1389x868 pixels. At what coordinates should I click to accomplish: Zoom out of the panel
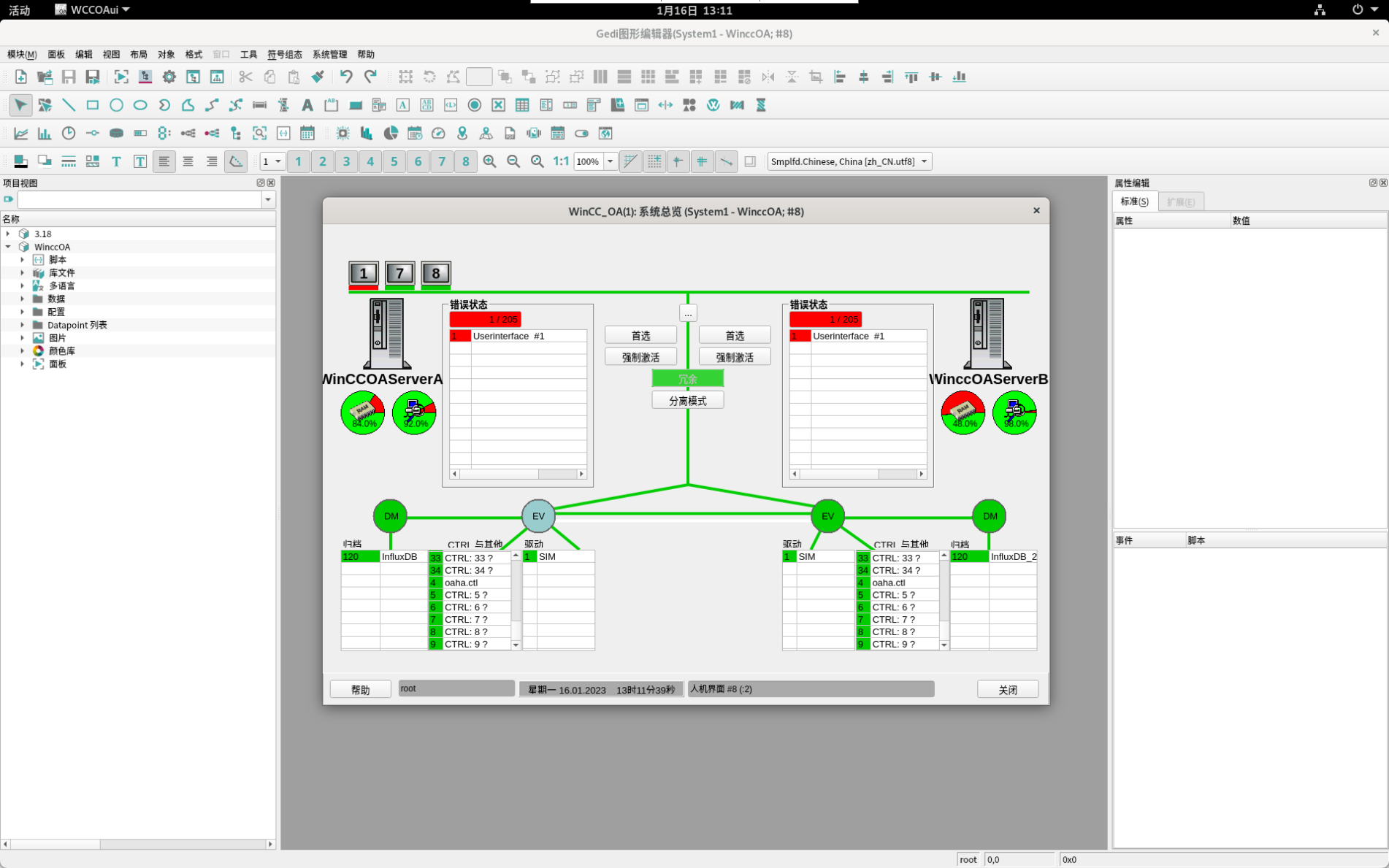513,161
